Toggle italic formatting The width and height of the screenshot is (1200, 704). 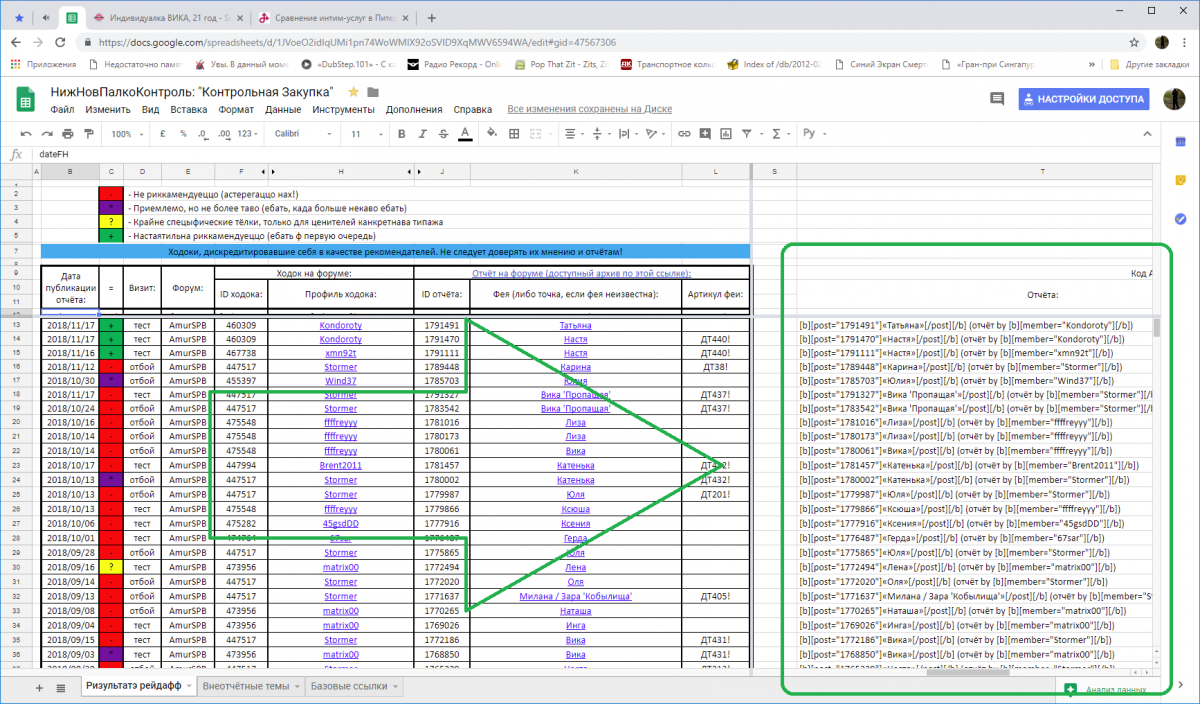click(422, 133)
